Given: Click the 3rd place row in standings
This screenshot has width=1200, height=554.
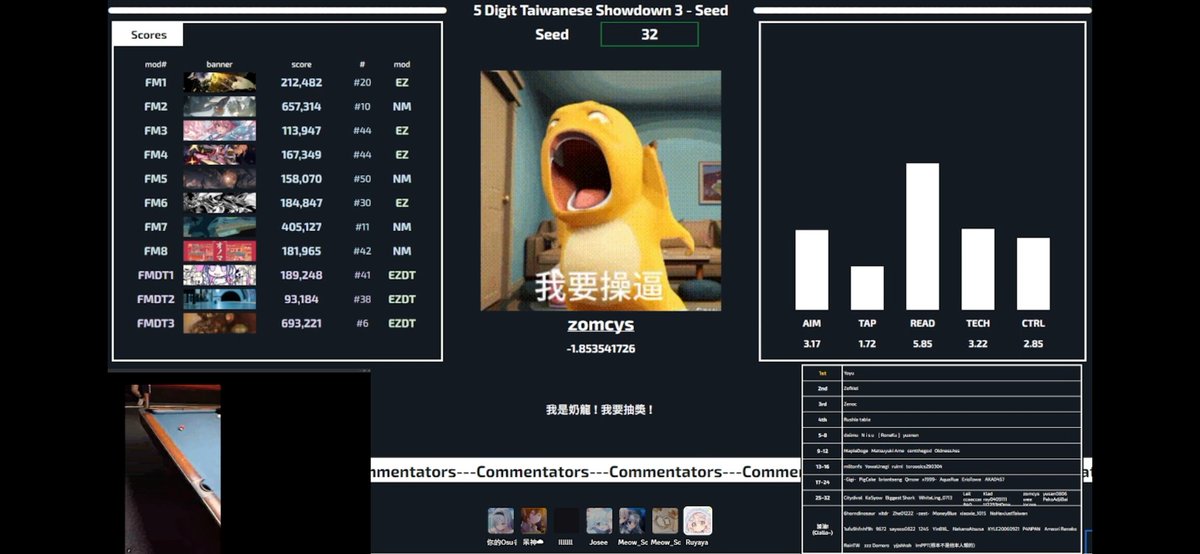Looking at the screenshot, I should click(942, 404).
